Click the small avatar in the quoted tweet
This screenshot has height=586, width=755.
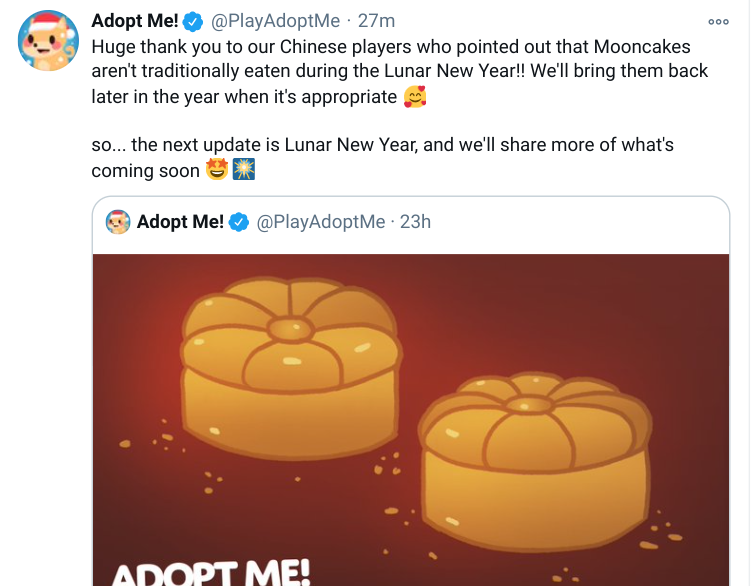[119, 222]
